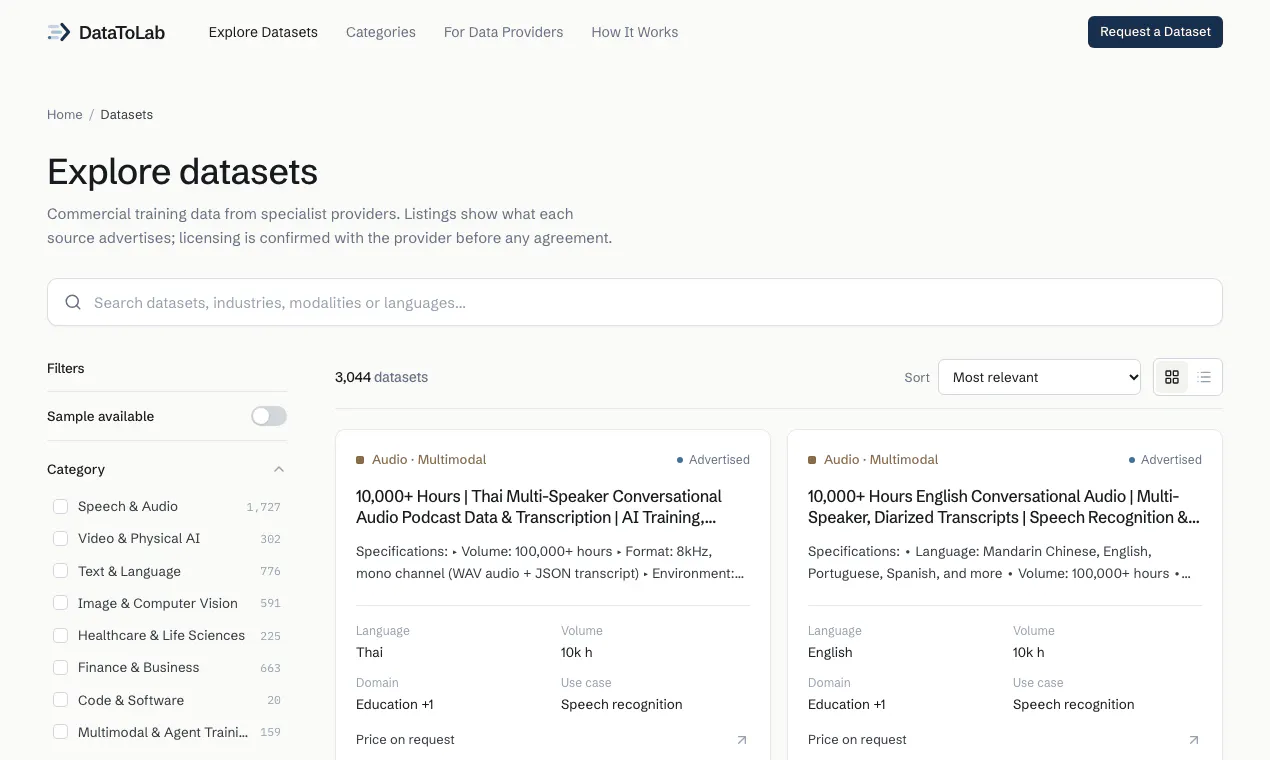This screenshot has height=760, width=1270.
Task: Click "Speech recognition" use case on Thai card
Action: [622, 704]
